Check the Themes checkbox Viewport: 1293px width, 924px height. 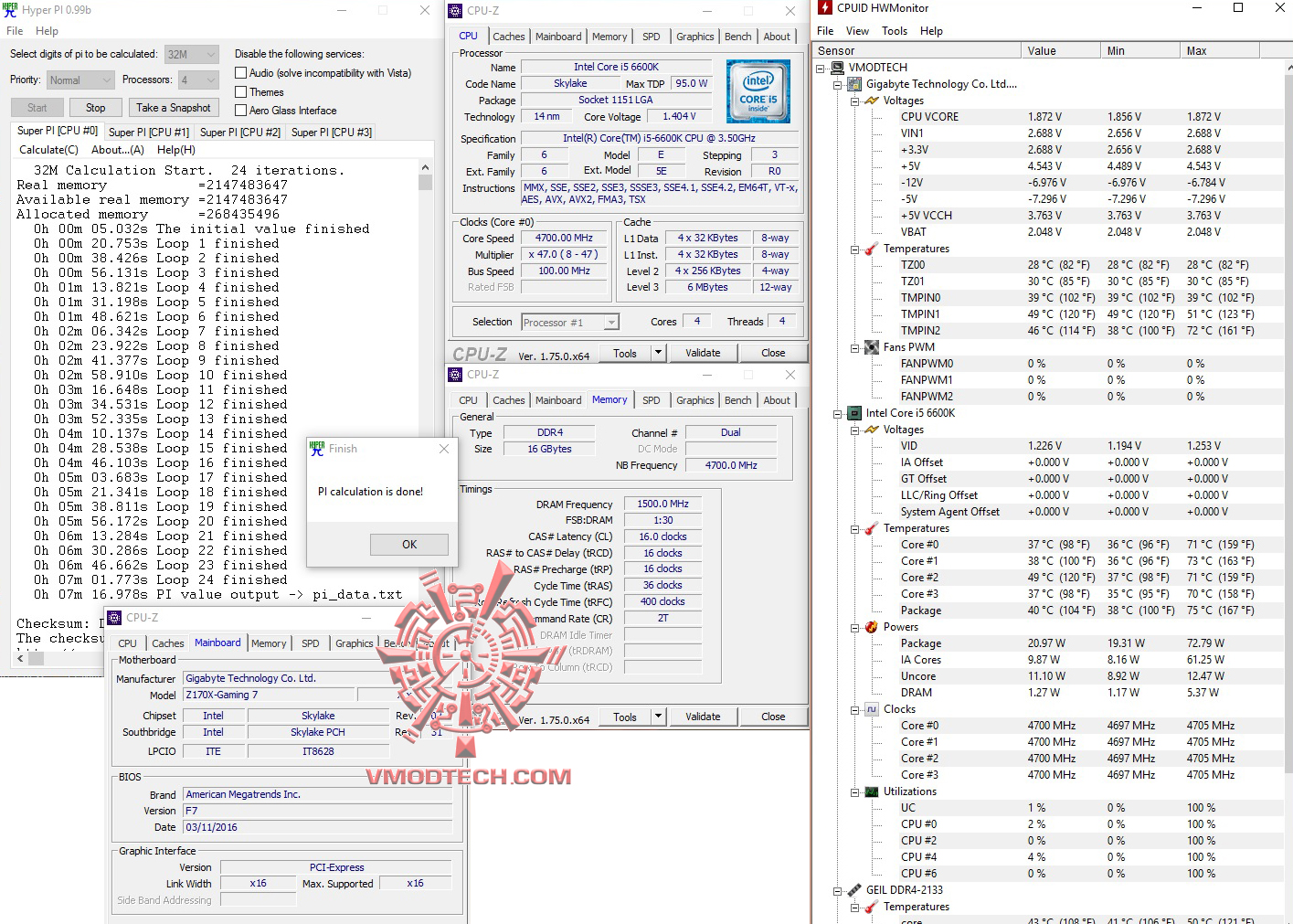click(x=240, y=91)
